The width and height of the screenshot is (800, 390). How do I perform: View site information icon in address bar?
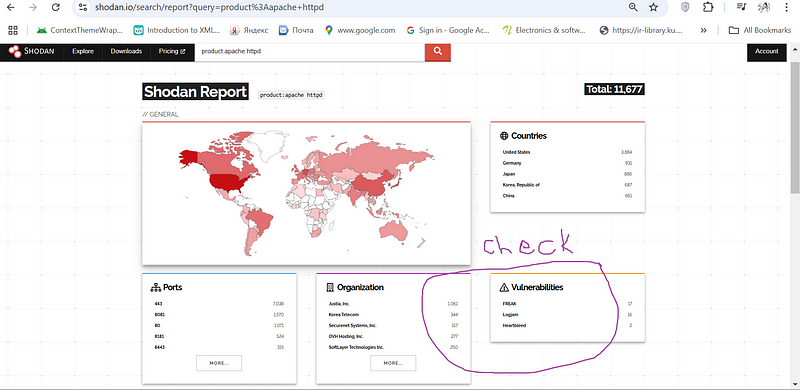pyautogui.click(x=83, y=8)
